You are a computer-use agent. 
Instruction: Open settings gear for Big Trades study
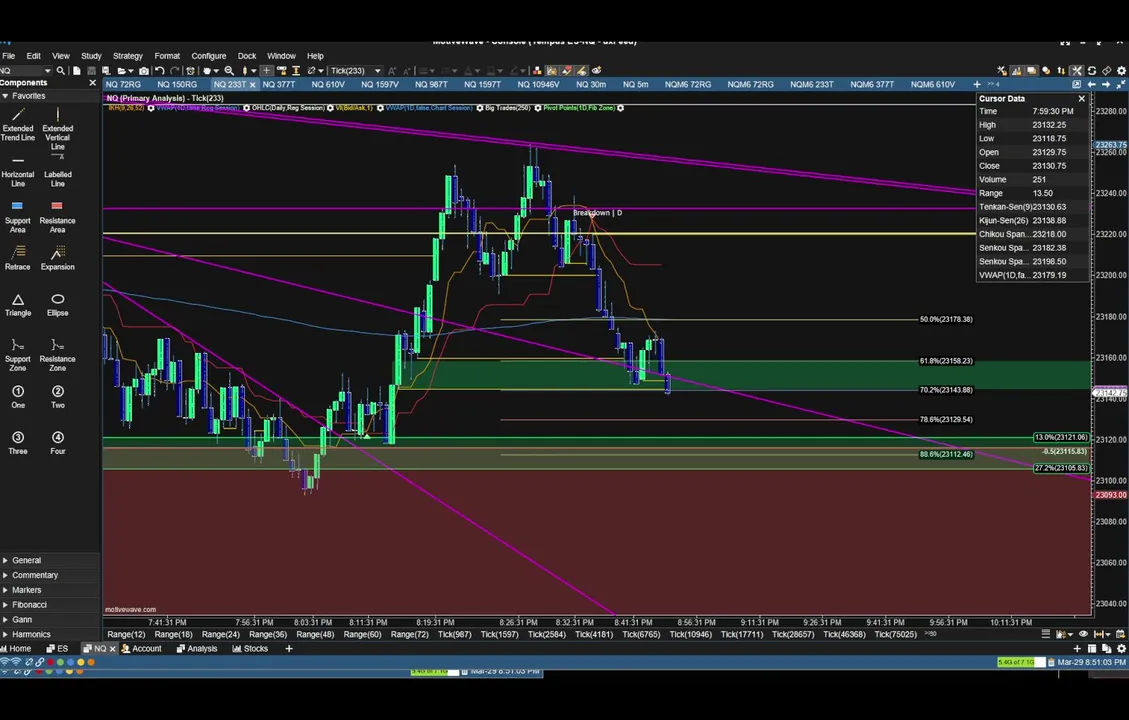537,108
